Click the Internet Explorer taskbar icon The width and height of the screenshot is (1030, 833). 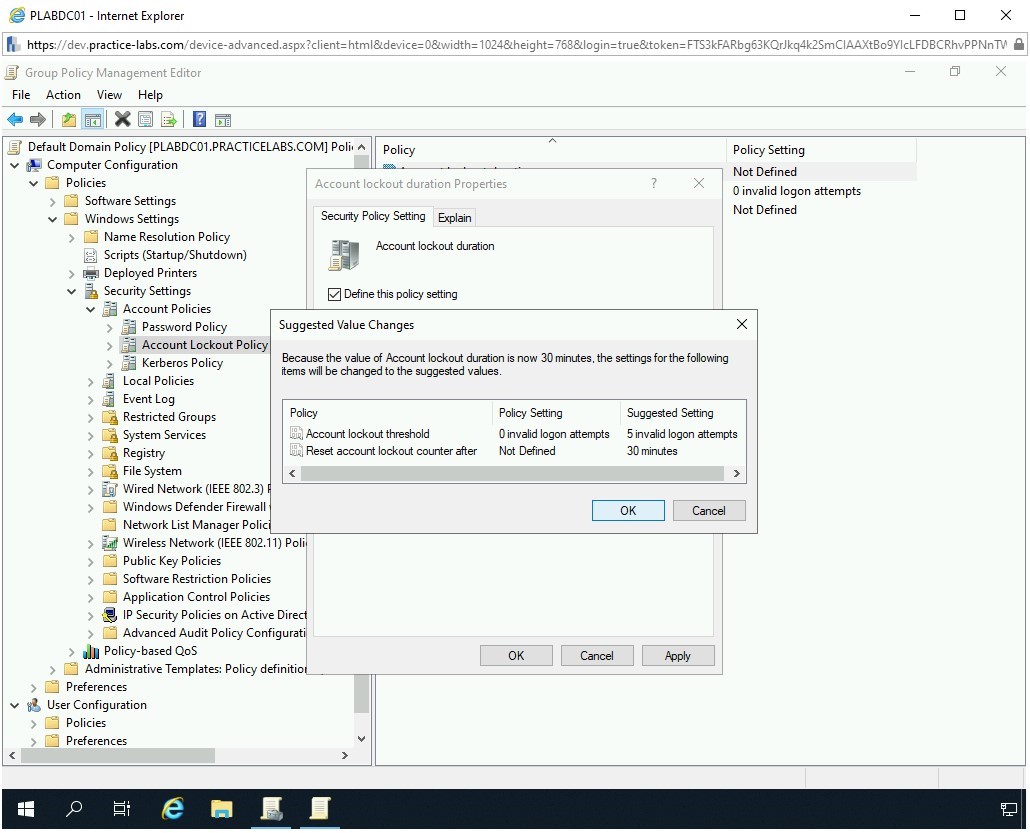173,808
